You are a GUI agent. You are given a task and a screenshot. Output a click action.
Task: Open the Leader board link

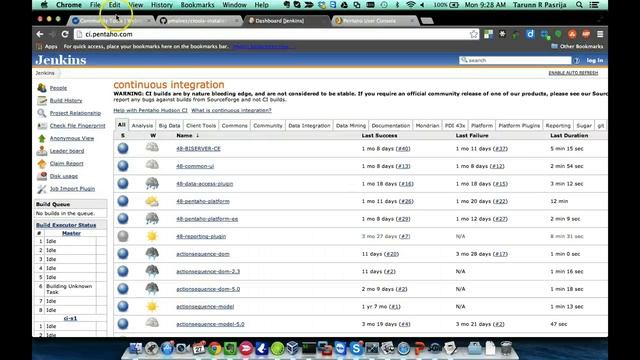point(67,151)
